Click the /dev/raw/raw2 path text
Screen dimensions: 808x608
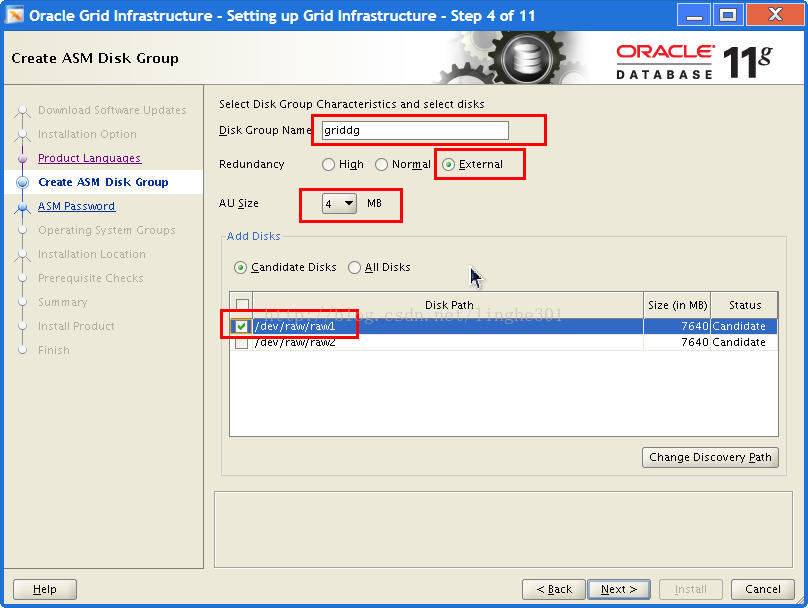point(295,342)
